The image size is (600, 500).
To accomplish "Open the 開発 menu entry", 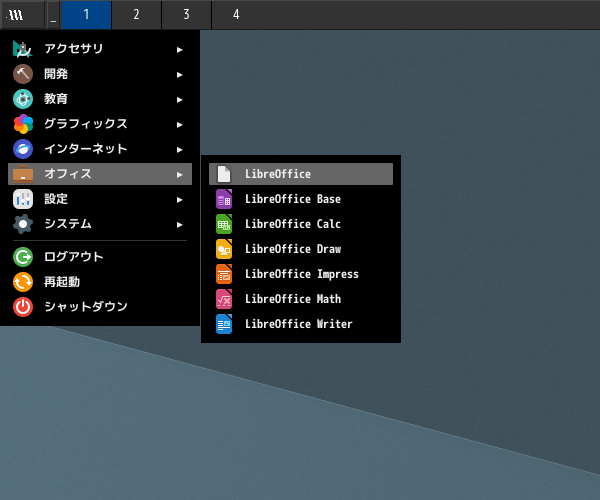I will pyautogui.click(x=100, y=74).
